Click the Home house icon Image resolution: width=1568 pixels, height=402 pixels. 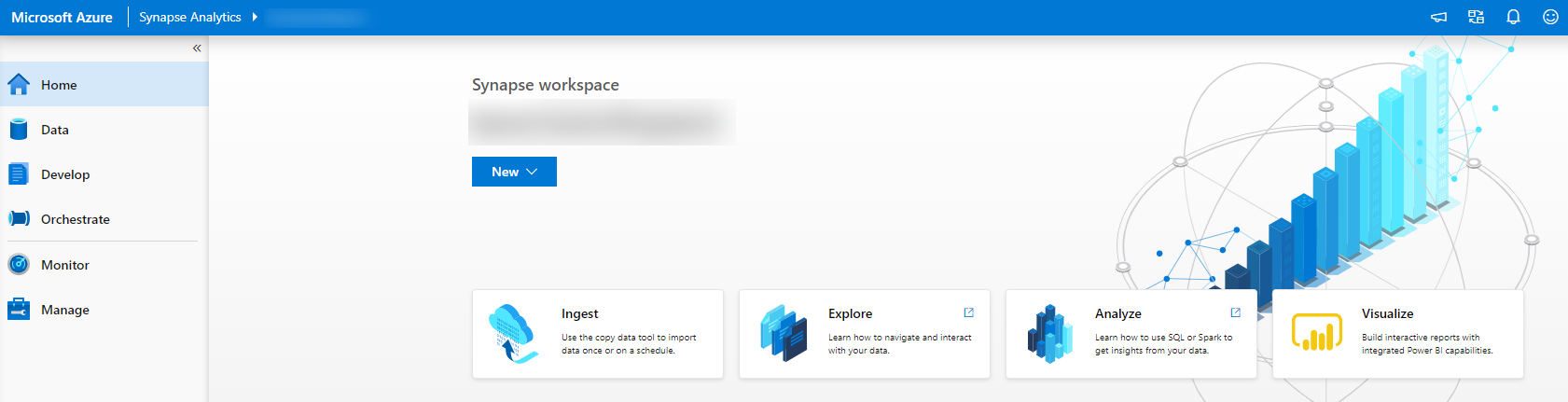pyautogui.click(x=19, y=85)
